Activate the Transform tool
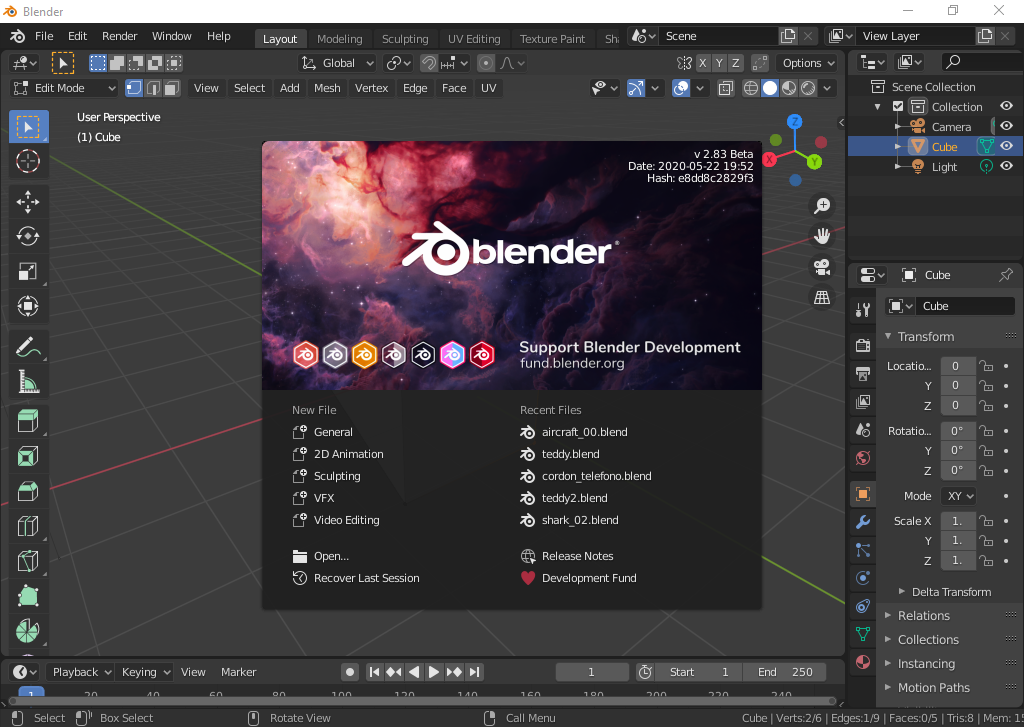The height and width of the screenshot is (727, 1024). pos(27,306)
